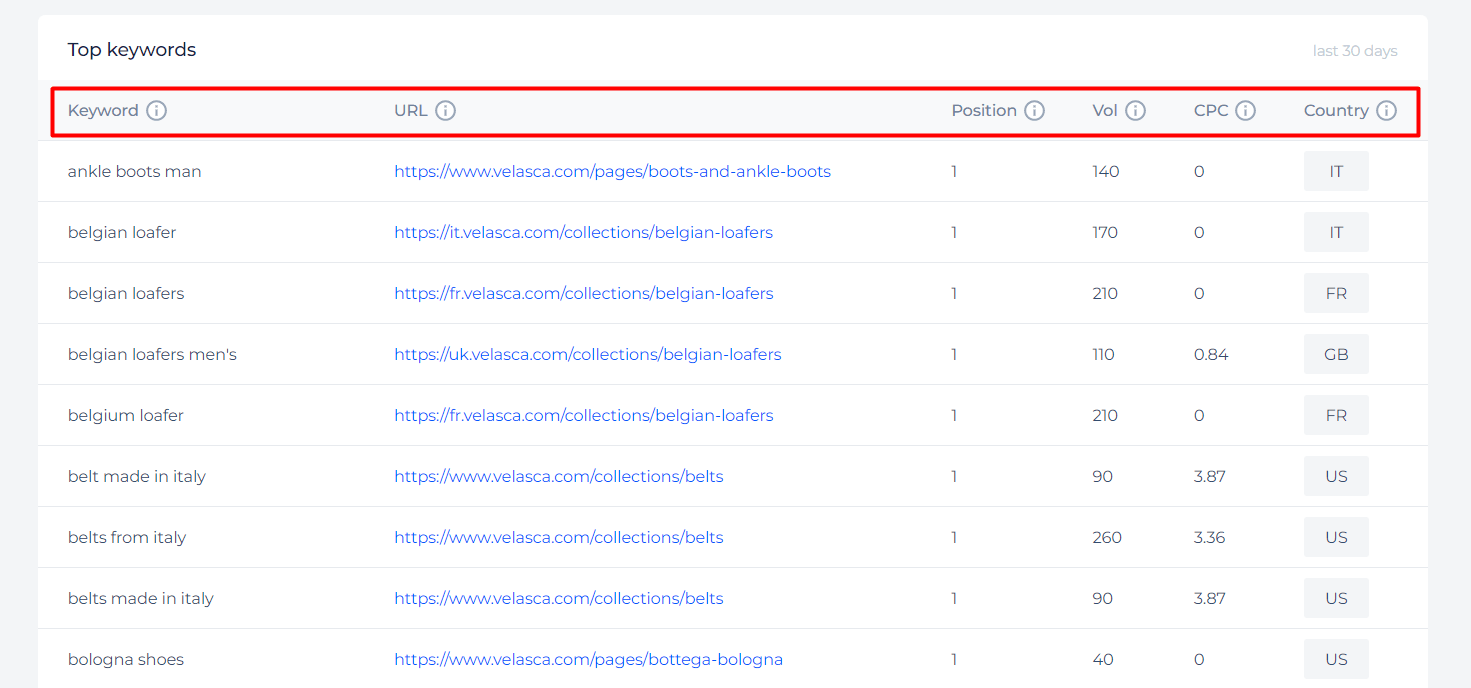The image size is (1471, 688).
Task: Click the last 30 days label
Action: (x=1355, y=51)
